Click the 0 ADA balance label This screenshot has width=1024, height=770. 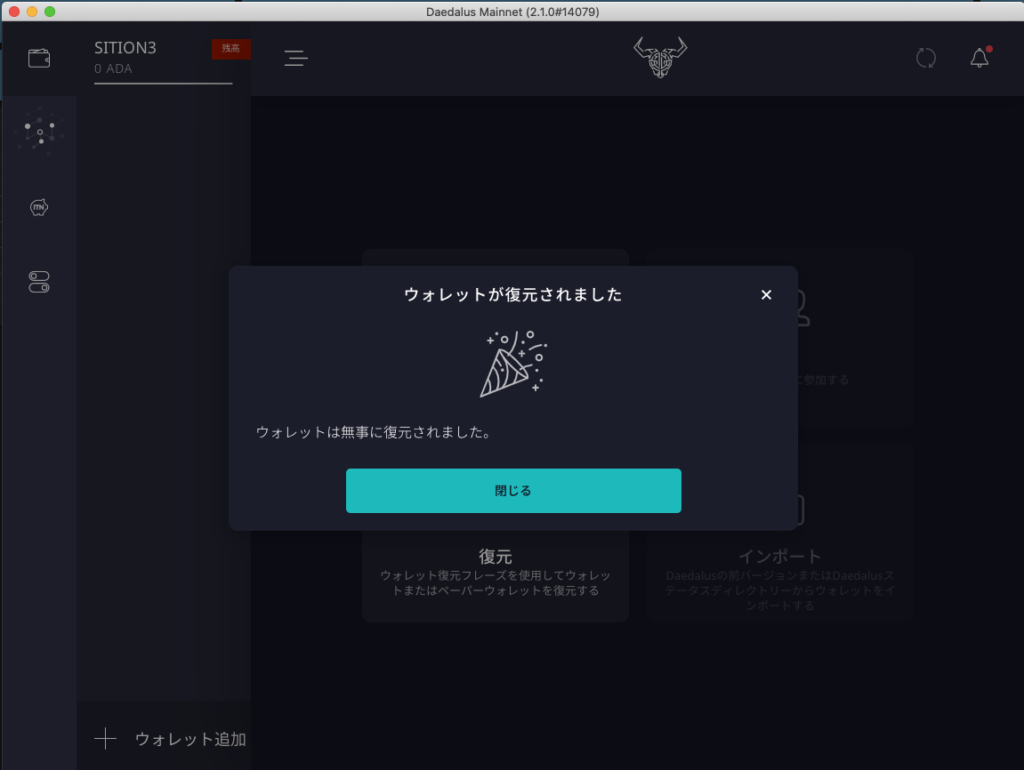[112, 68]
